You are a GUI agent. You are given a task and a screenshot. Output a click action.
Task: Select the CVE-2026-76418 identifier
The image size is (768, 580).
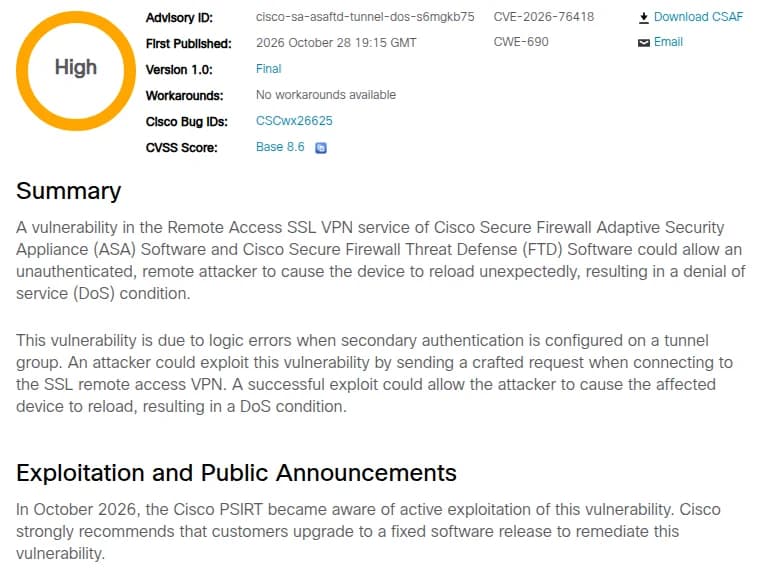(544, 17)
